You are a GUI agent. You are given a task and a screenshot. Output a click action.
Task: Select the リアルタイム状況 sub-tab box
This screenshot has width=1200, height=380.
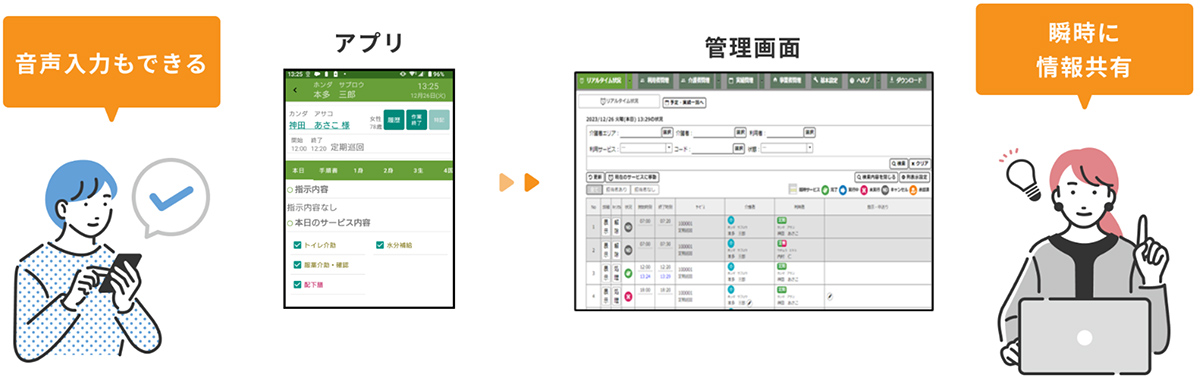pyautogui.click(x=619, y=102)
